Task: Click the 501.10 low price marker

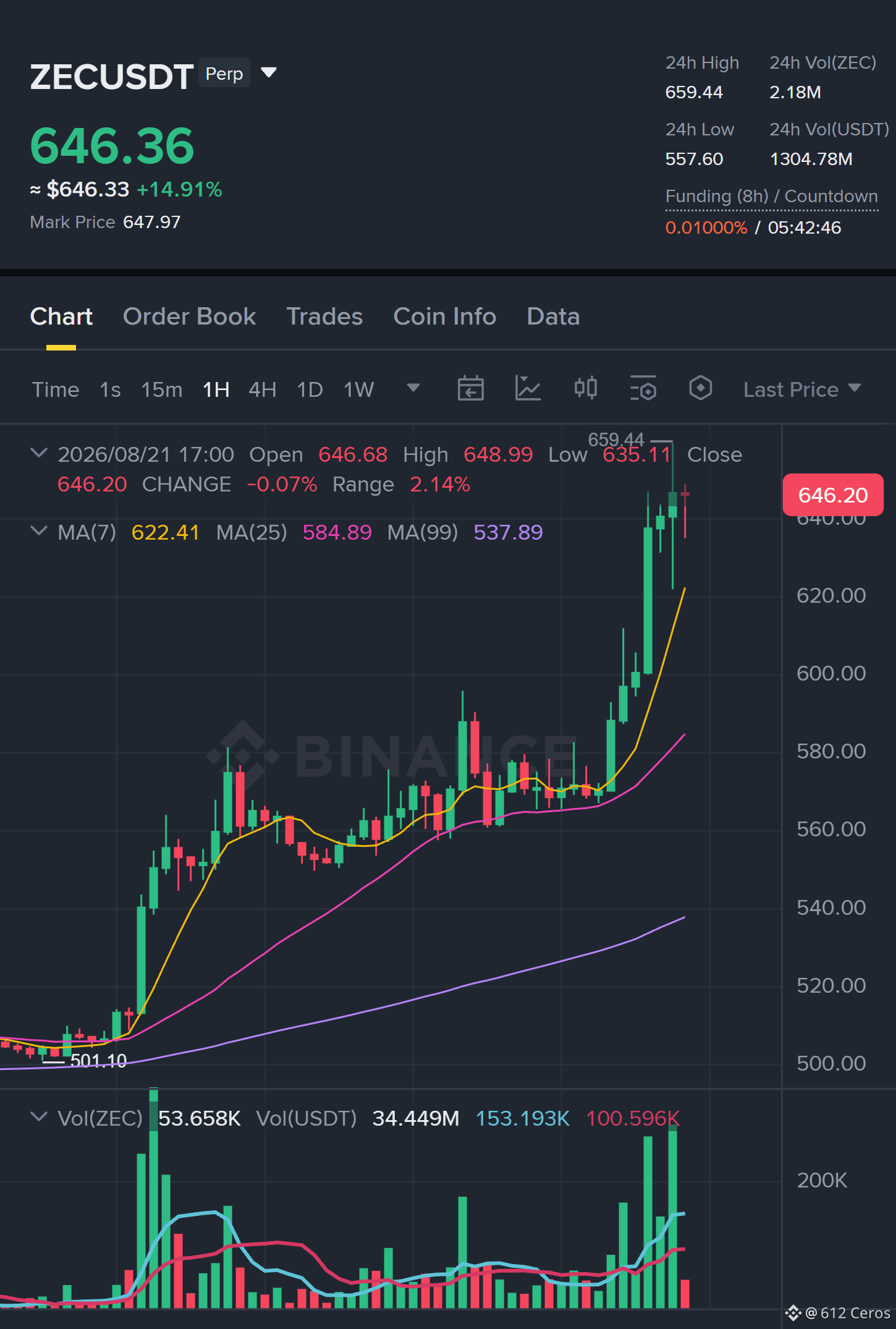Action: pyautogui.click(x=98, y=1061)
